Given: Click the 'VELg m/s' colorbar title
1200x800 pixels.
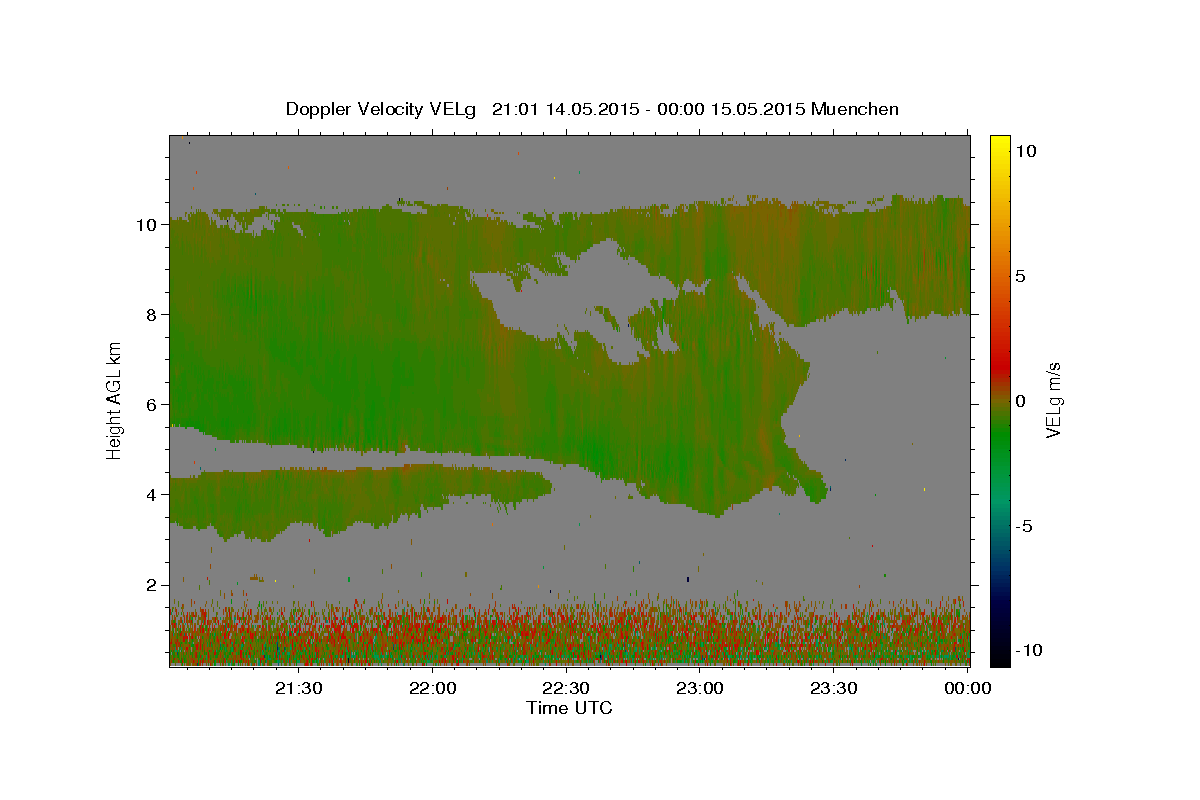Looking at the screenshot, I should pos(1053,399).
